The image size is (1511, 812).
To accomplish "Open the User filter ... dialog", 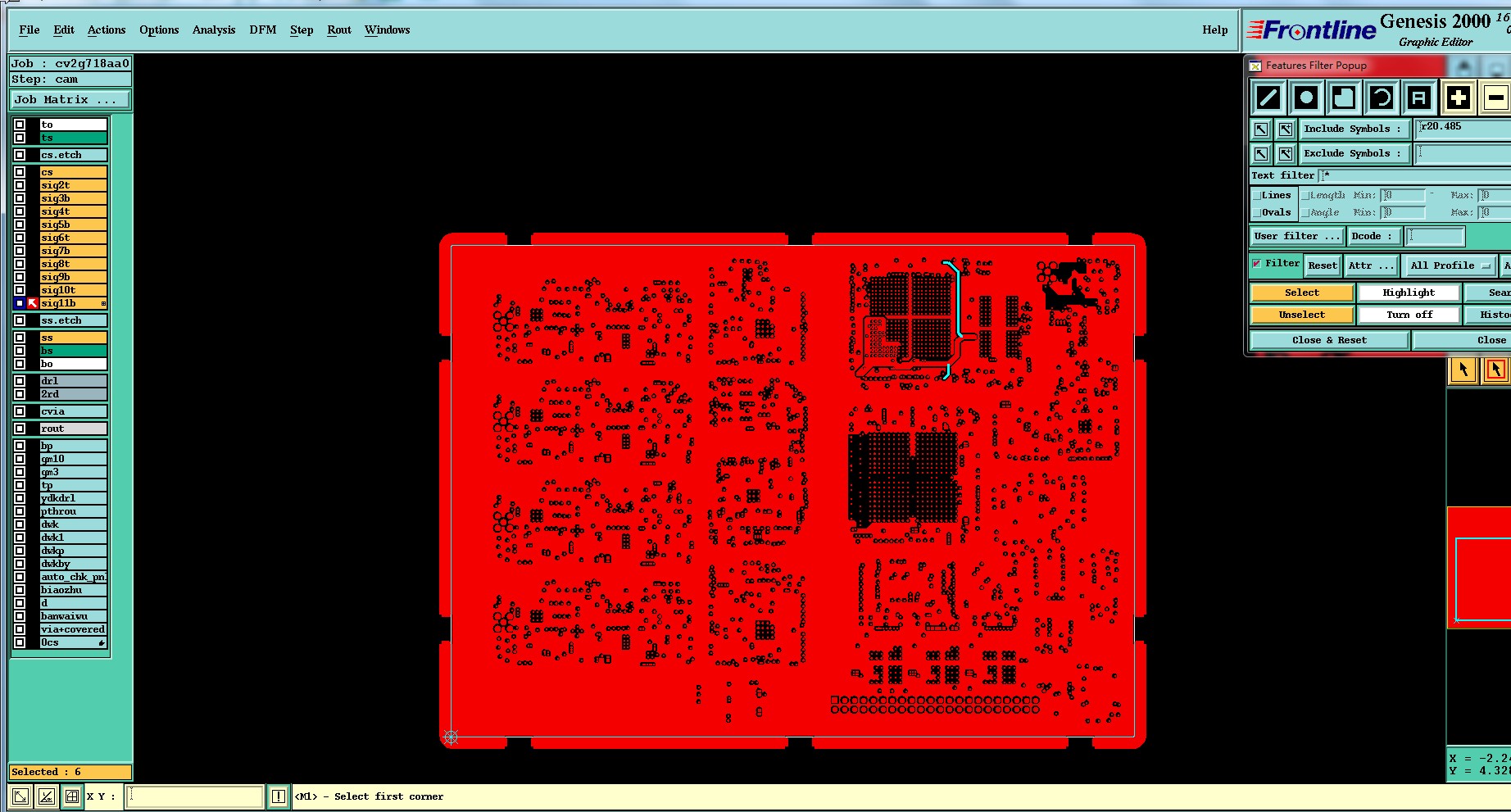I will click(1297, 237).
